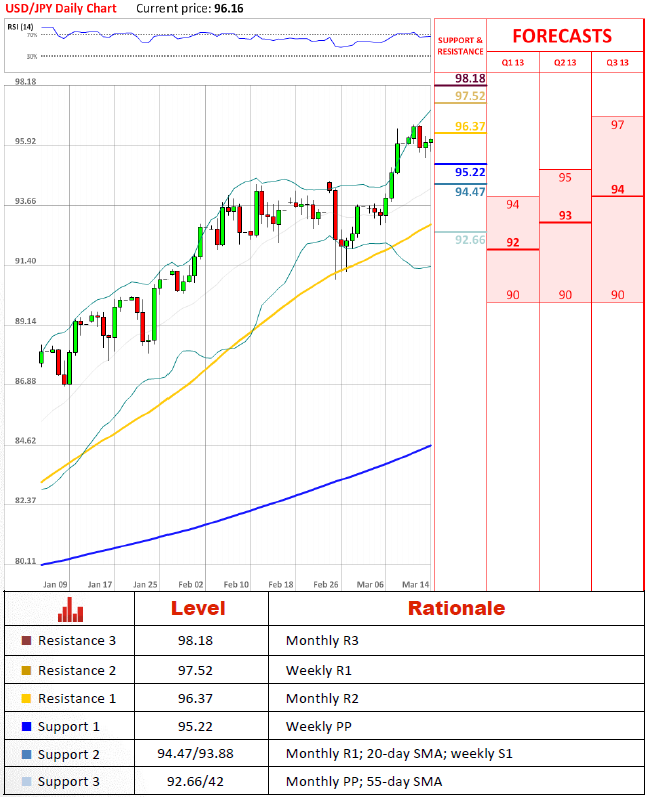Click the FORECASTS heading
The height and width of the screenshot is (797, 646).
(562, 36)
